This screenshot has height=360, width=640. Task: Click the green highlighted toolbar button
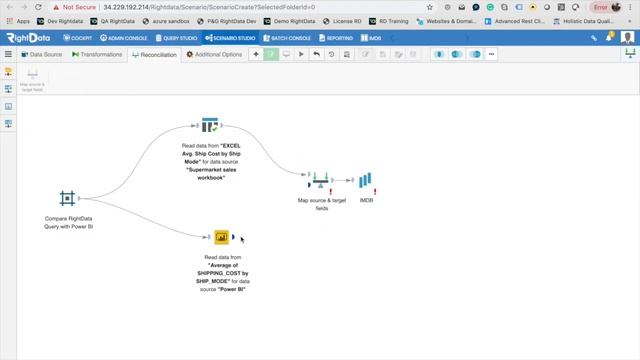pos(271,54)
